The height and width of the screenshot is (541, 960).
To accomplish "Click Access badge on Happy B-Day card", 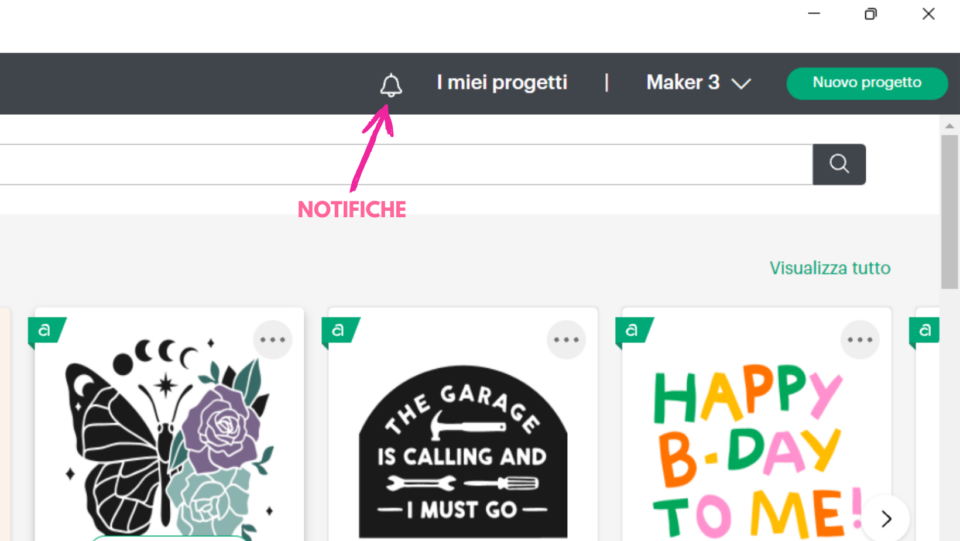I will click(633, 331).
